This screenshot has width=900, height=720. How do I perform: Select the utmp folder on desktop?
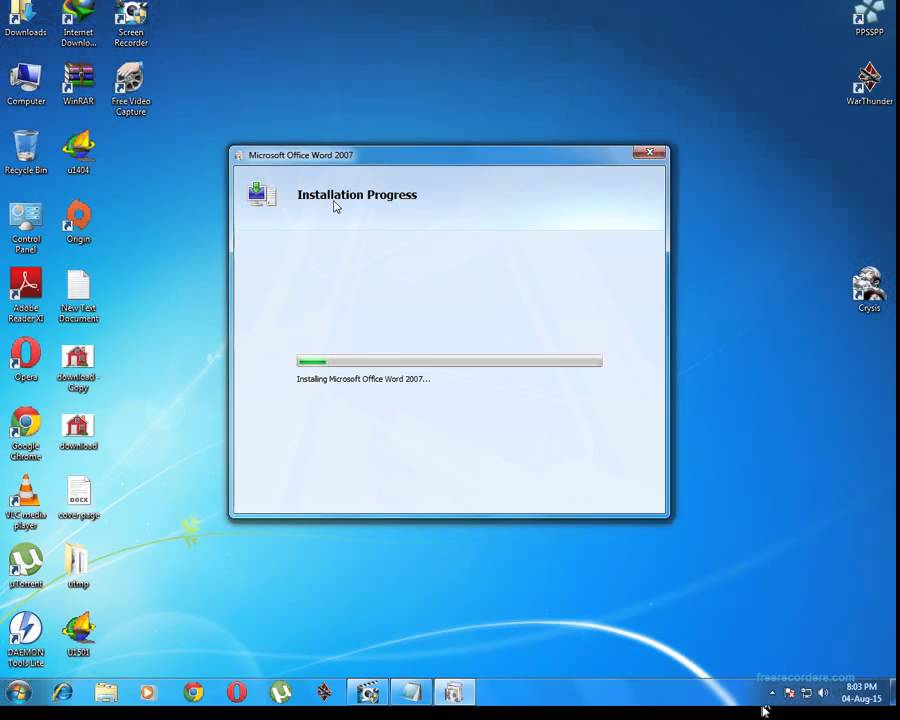tap(78, 566)
